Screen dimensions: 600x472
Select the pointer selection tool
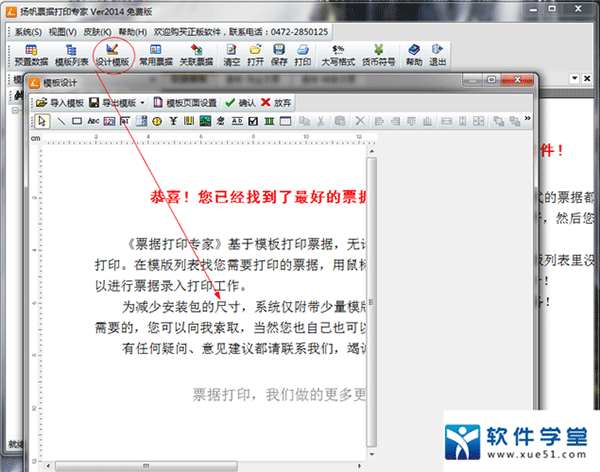[42, 121]
